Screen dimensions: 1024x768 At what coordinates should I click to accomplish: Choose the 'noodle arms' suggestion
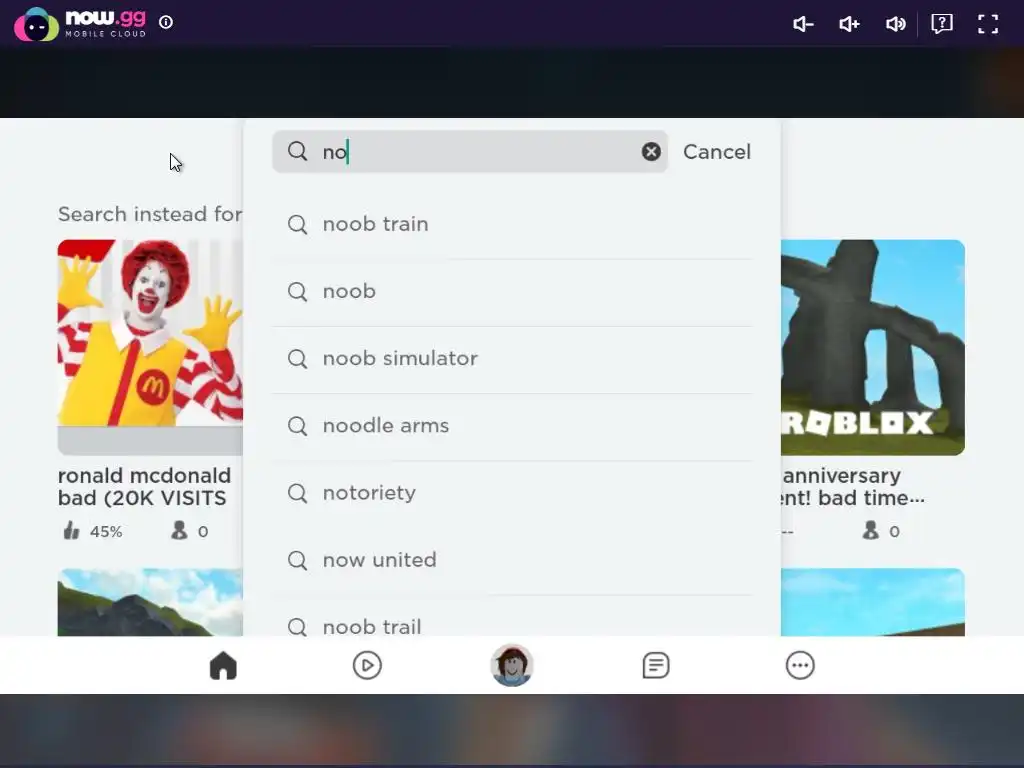point(512,426)
